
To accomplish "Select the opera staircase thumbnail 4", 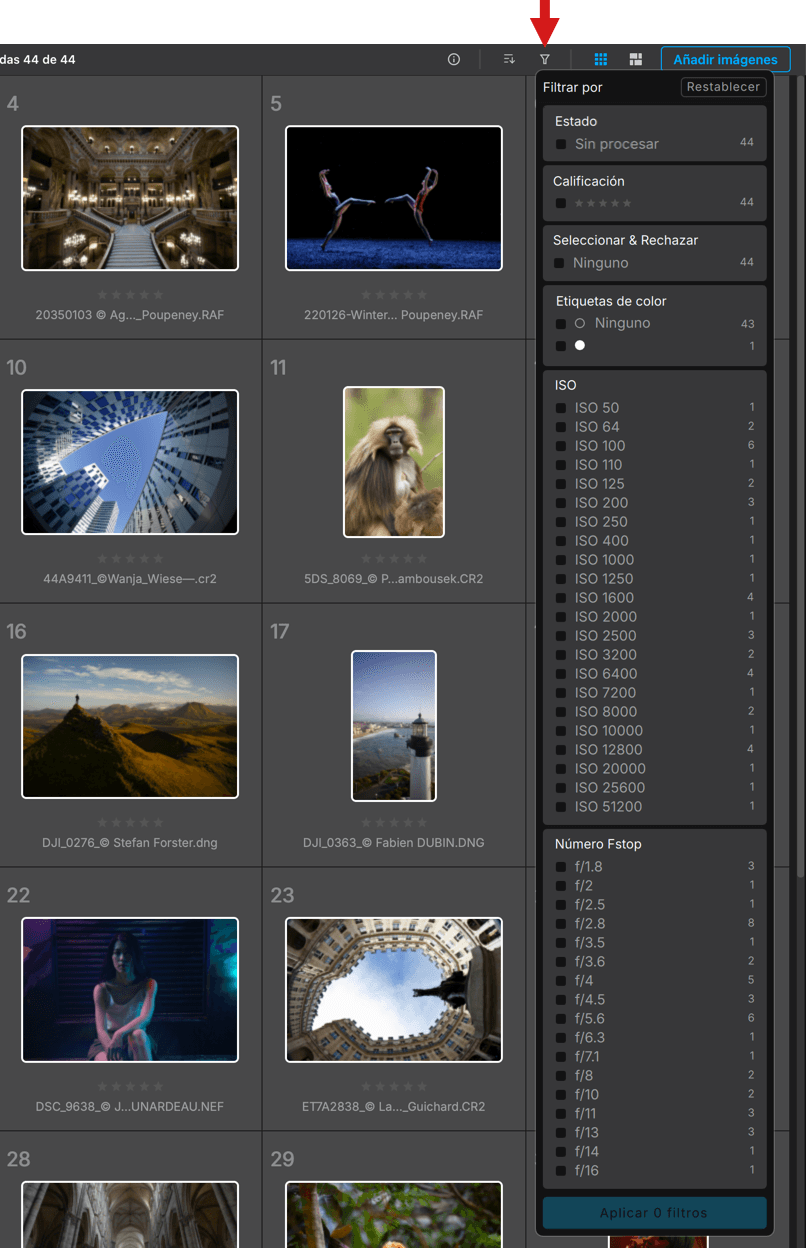I will 130,198.
